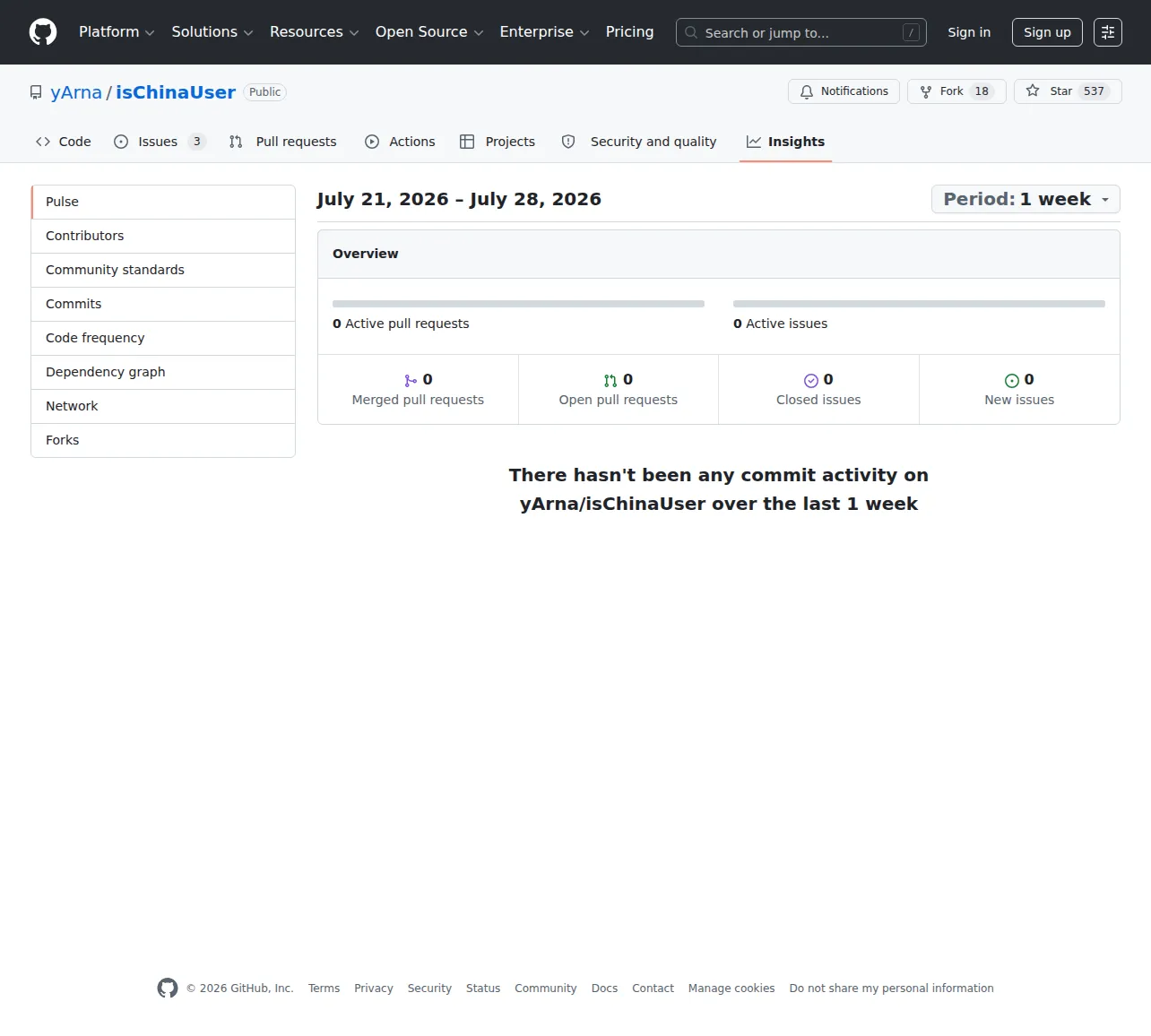The image size is (1151, 1036).
Task: Click the Fork icon
Action: [x=926, y=91]
